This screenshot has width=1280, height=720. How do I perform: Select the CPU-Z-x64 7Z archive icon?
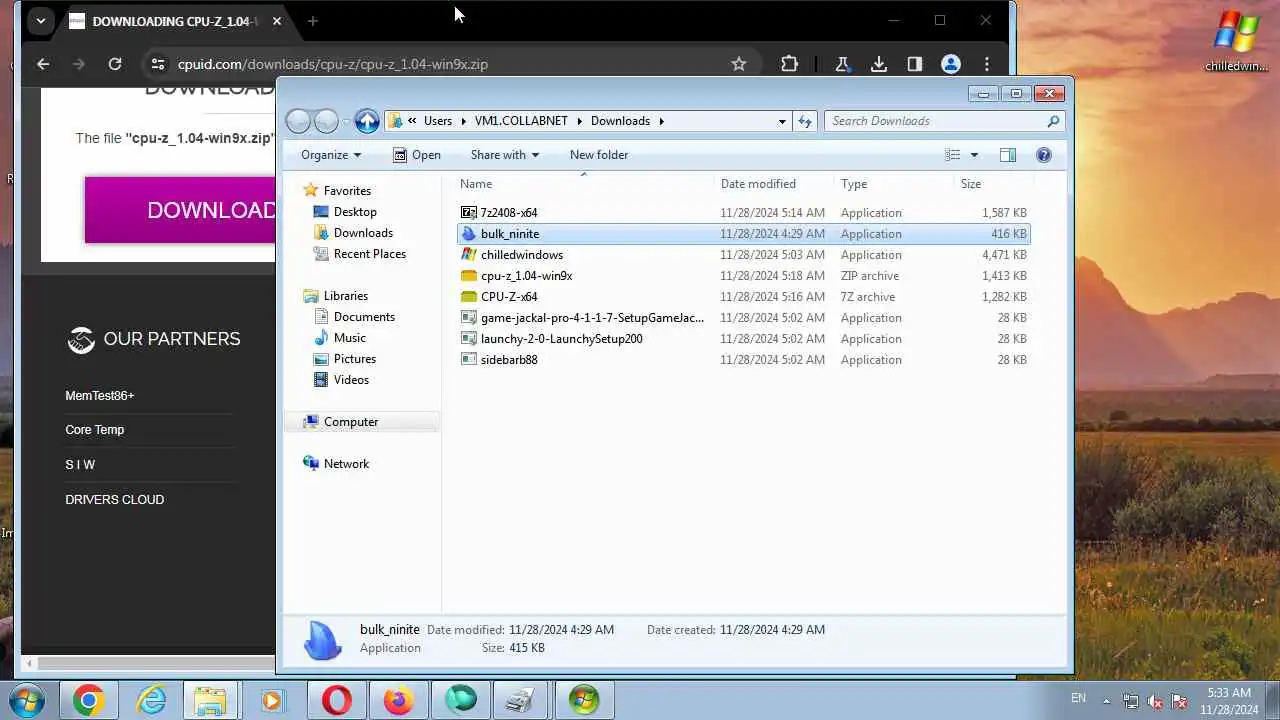[469, 296]
